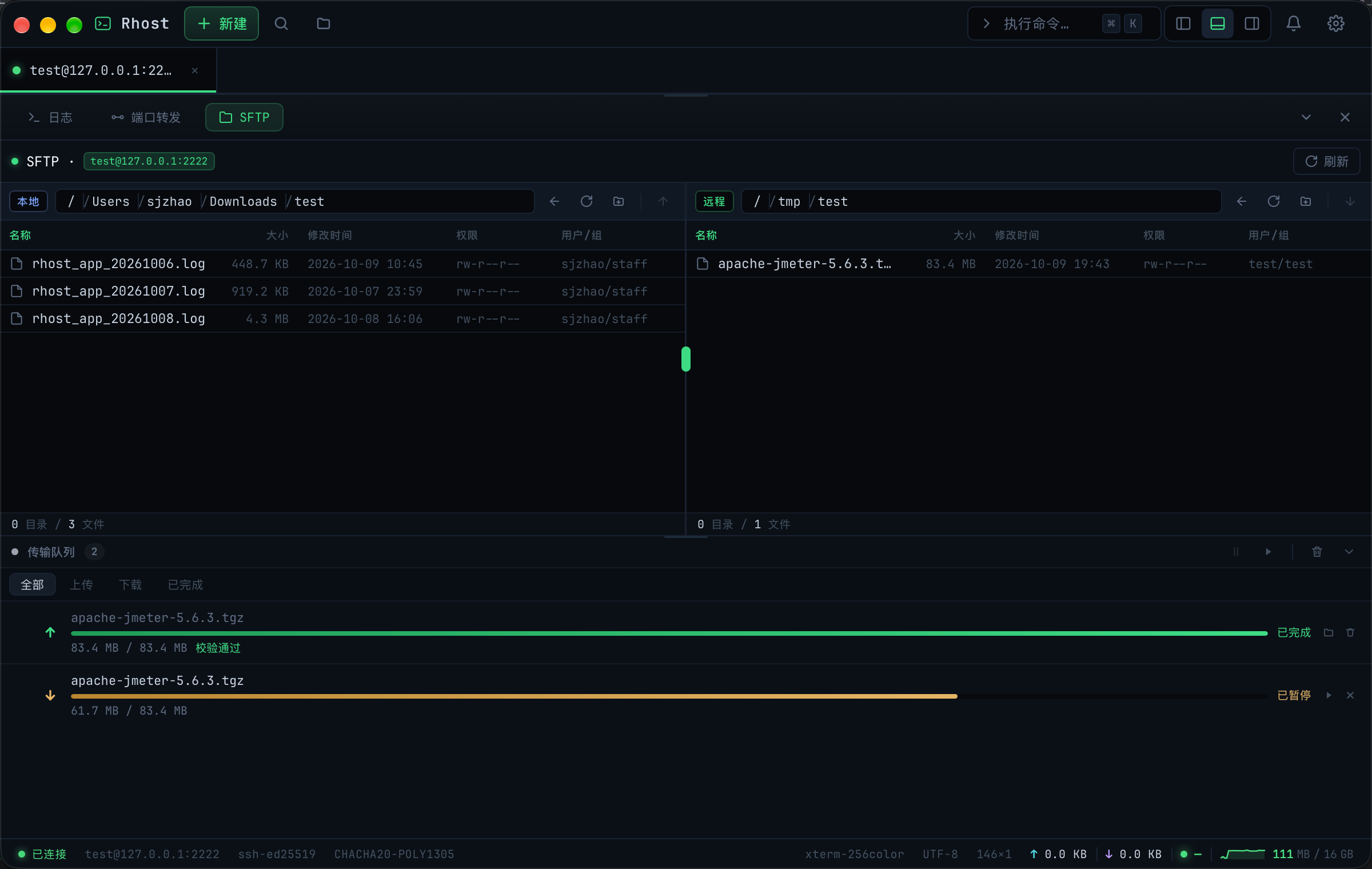Image resolution: width=1372 pixels, height=869 pixels.
Task: Filter queue by 已完成 tab
Action: pyautogui.click(x=185, y=585)
